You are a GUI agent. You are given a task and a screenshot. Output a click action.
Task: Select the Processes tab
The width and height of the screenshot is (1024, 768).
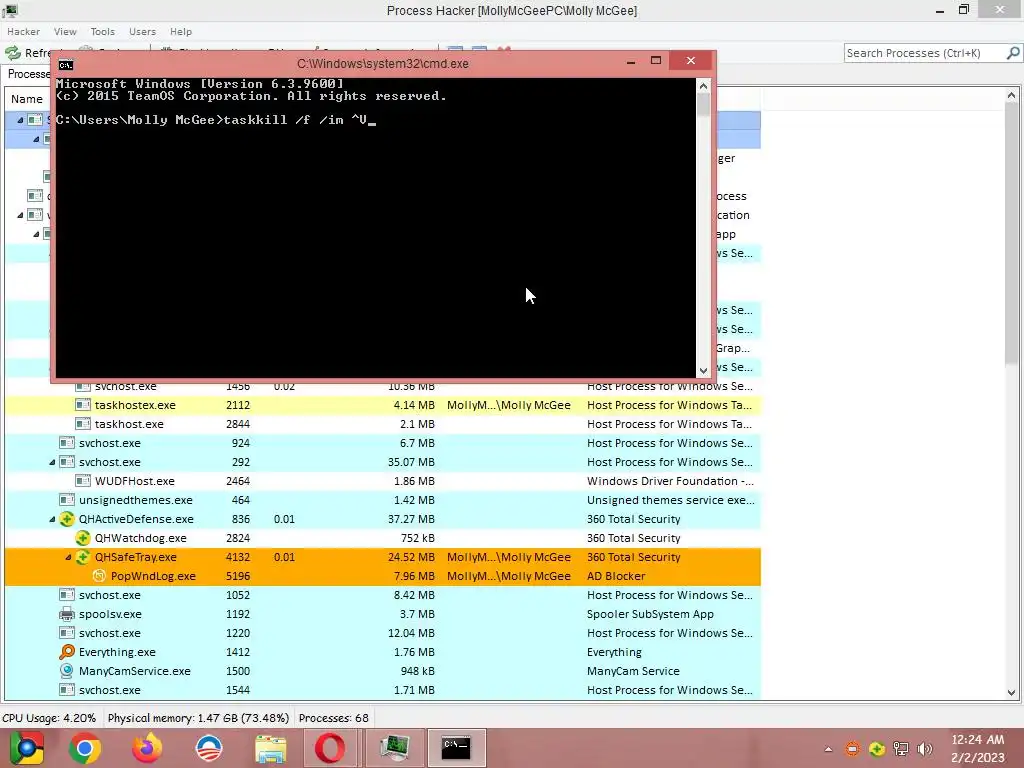pos(27,74)
